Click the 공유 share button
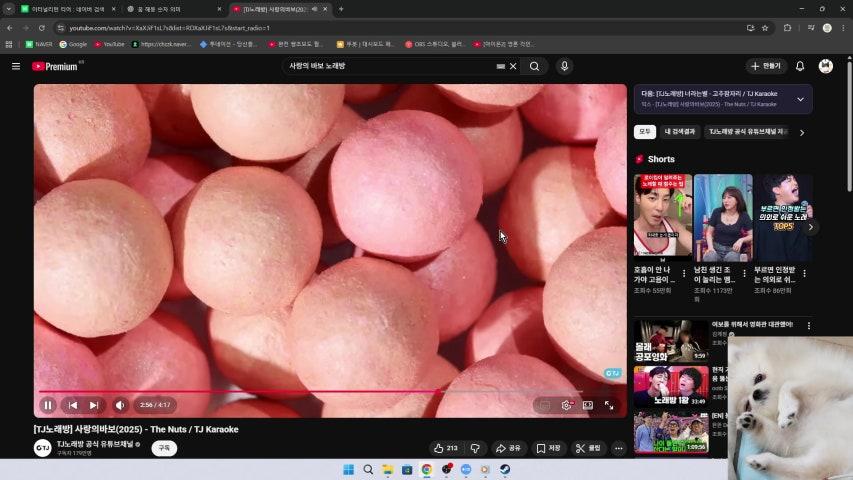The image size is (853, 480). [x=509, y=448]
